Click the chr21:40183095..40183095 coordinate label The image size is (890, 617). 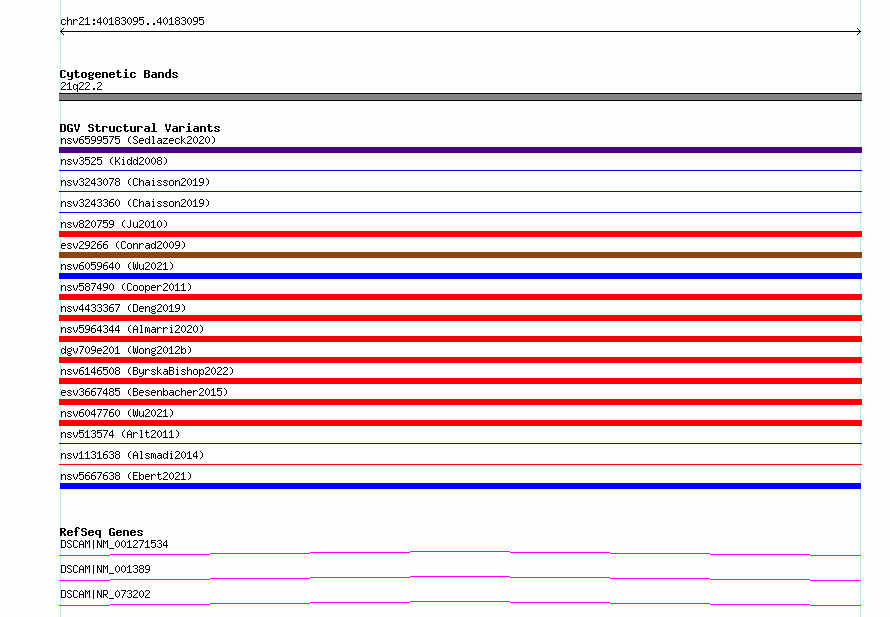[132, 21]
